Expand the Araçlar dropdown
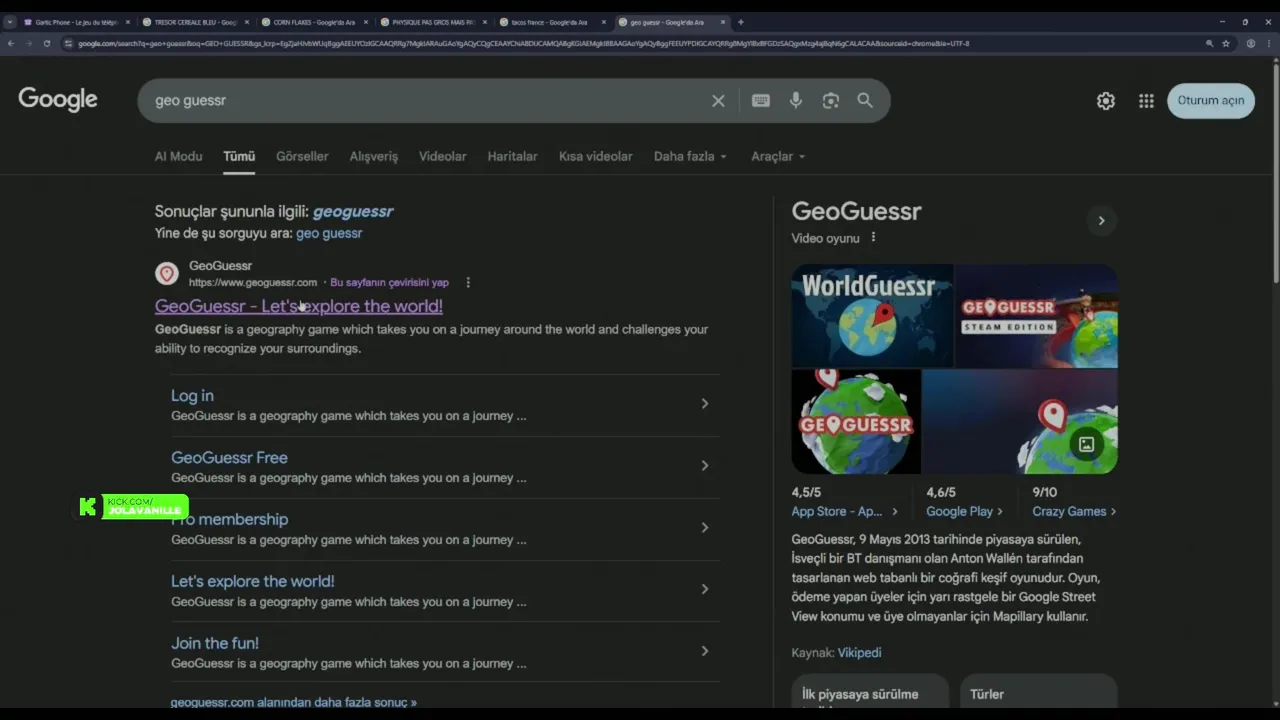Viewport: 1280px width, 720px height. (x=778, y=157)
